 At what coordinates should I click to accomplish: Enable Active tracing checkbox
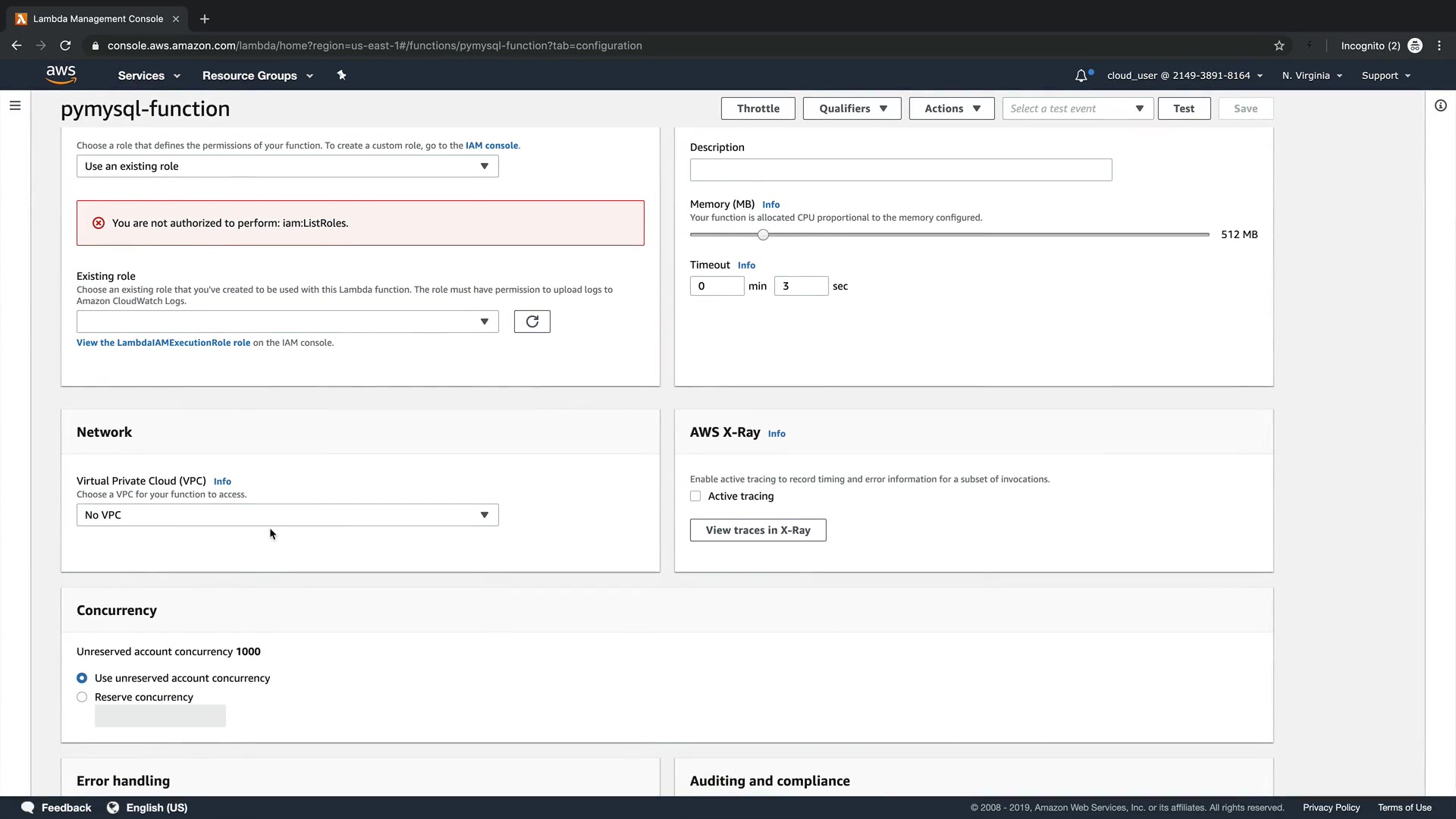(695, 496)
